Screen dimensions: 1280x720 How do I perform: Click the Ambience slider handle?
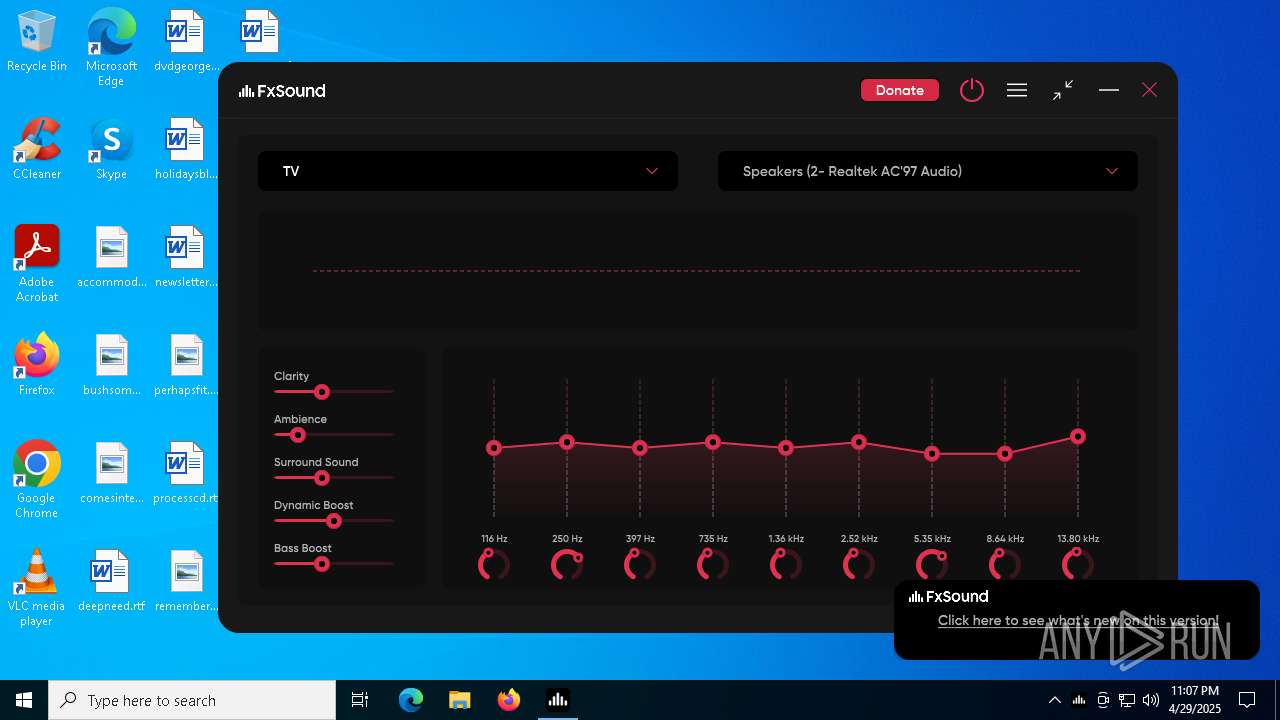[297, 435]
